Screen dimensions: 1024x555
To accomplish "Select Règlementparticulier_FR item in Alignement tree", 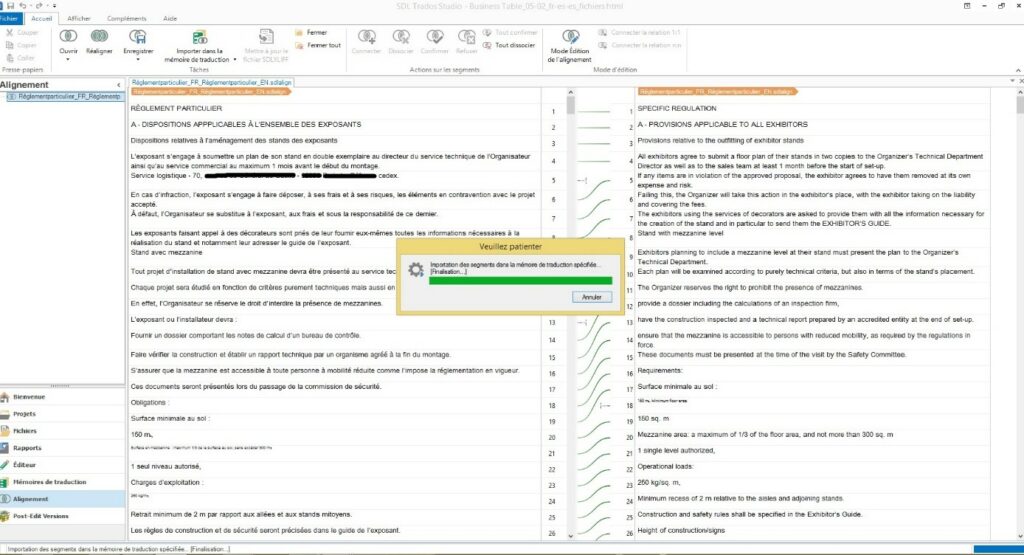I will 64,97.
